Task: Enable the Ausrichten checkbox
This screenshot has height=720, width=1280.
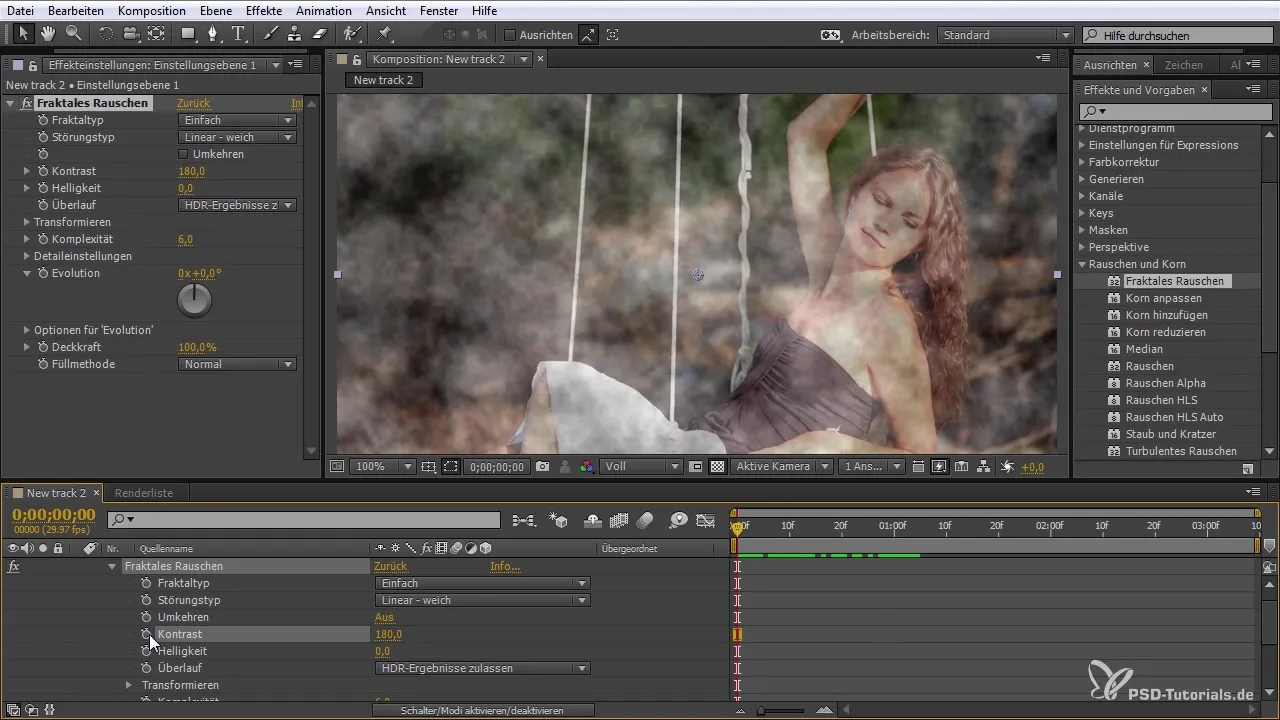Action: (510, 35)
